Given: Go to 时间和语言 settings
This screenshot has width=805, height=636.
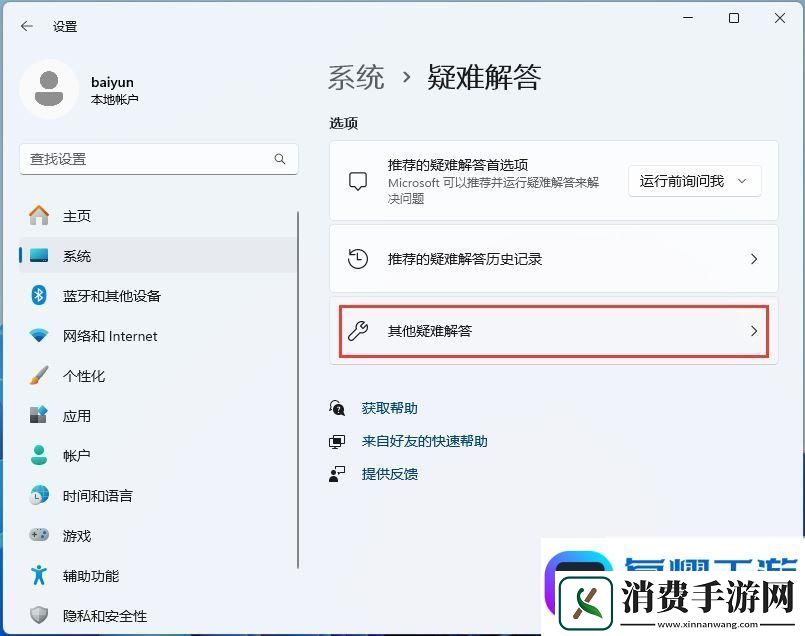Looking at the screenshot, I should 158,495.
